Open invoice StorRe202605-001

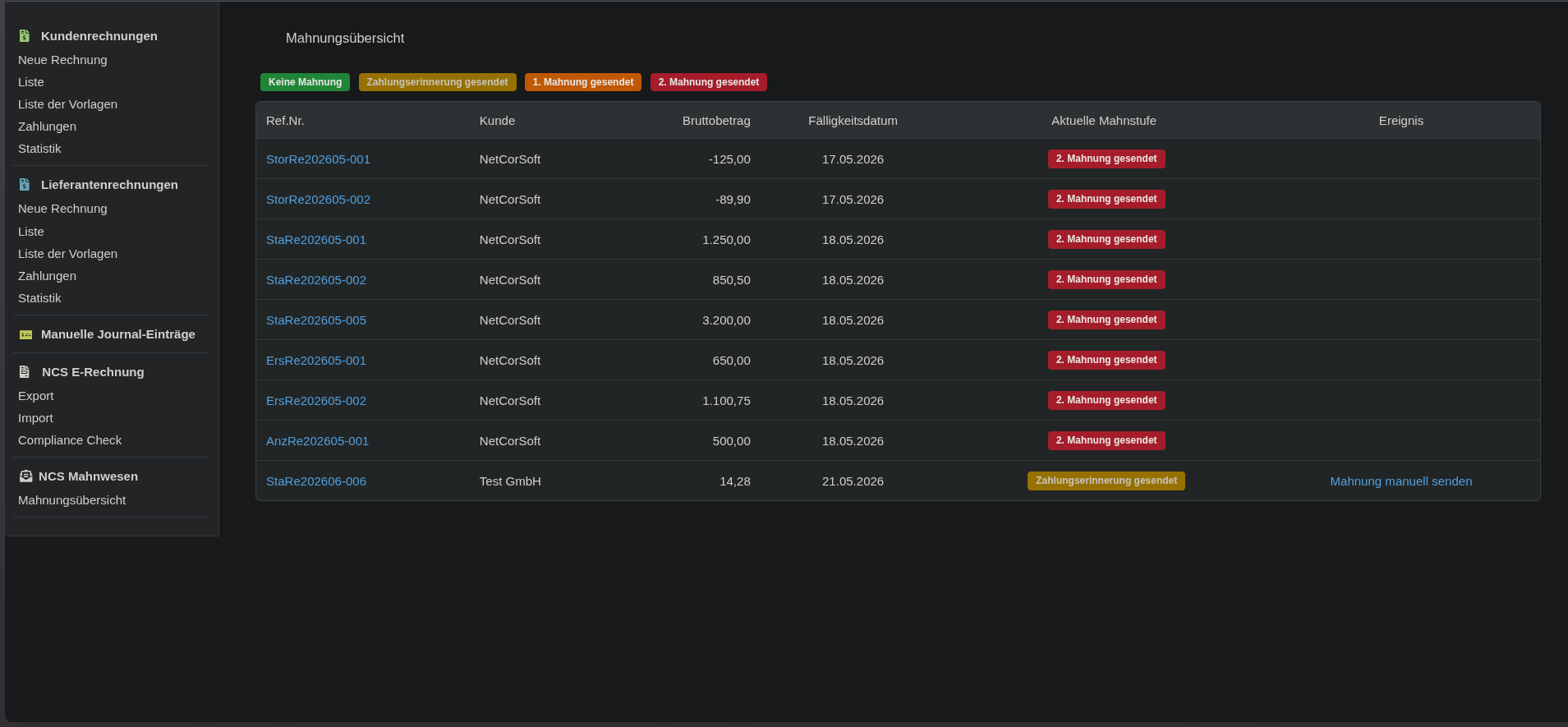[x=318, y=159]
